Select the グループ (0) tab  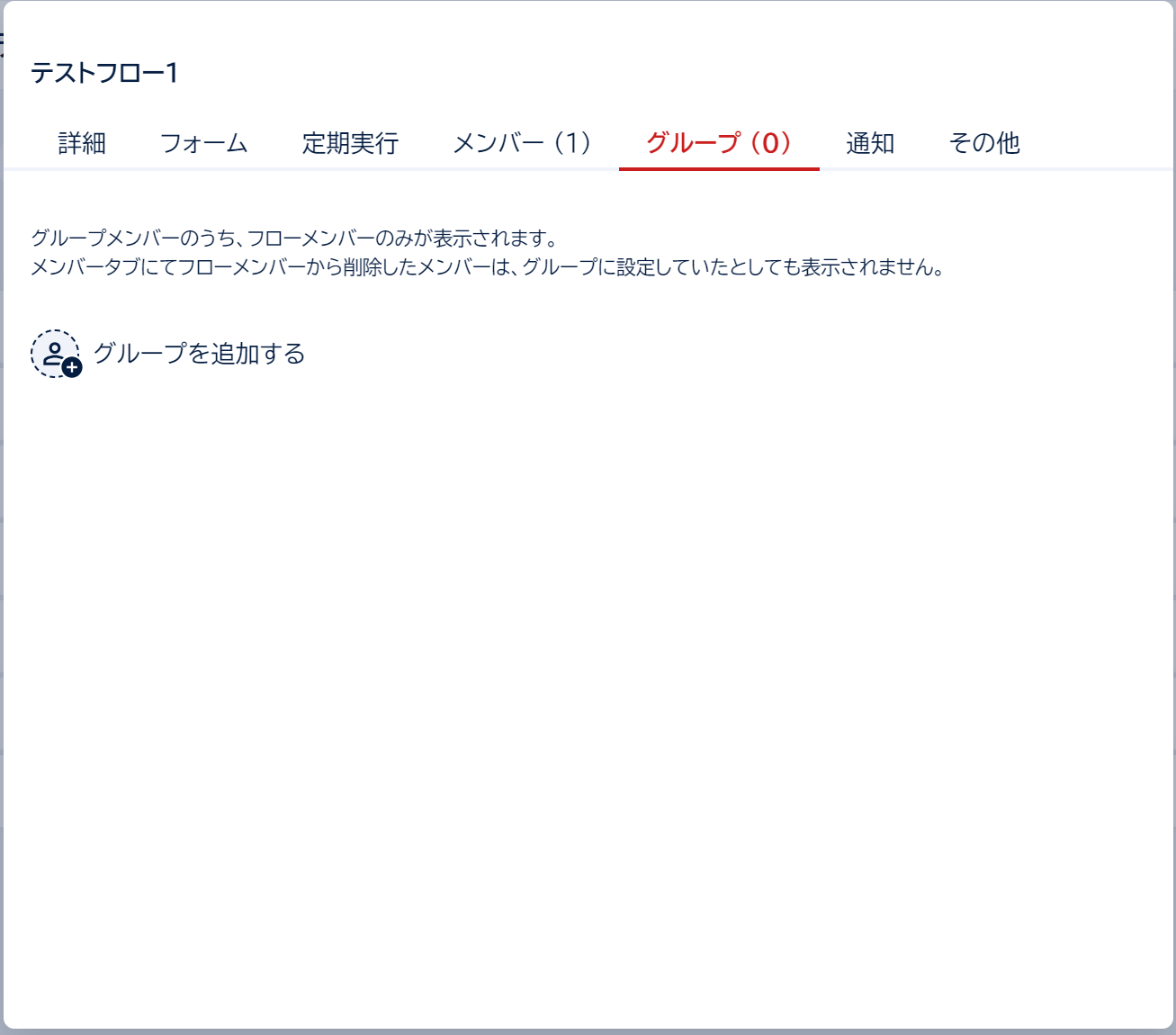[719, 143]
